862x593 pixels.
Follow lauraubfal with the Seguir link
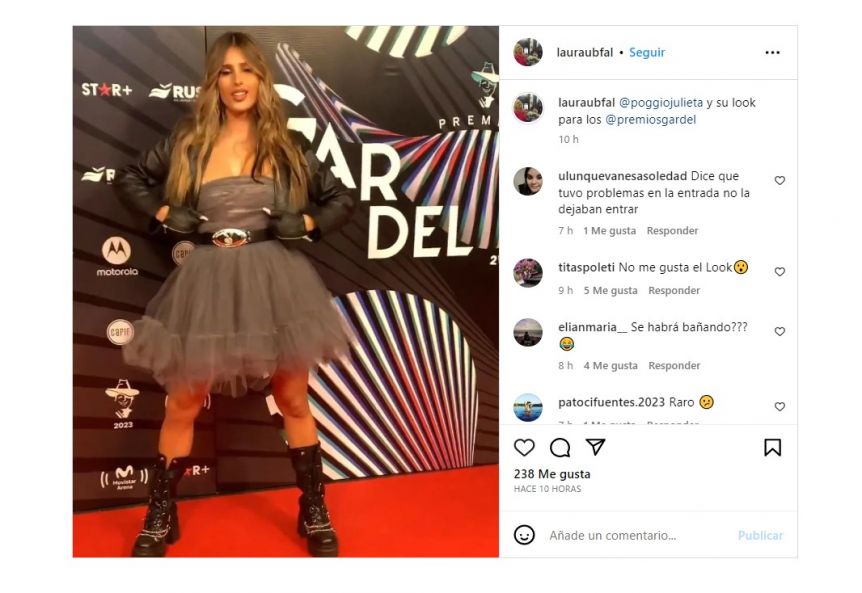[x=646, y=53]
